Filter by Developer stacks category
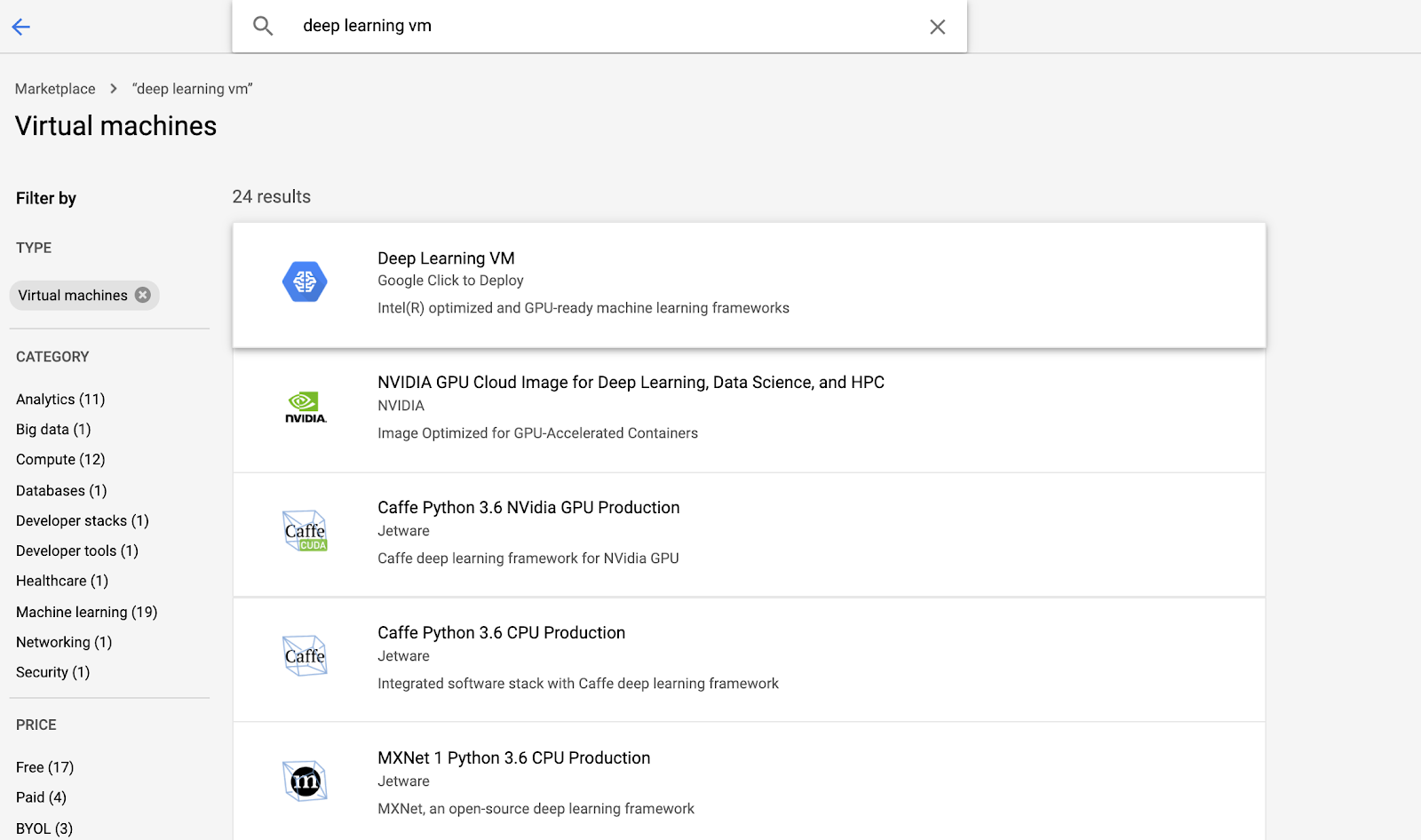This screenshot has width=1421, height=840. [x=83, y=521]
